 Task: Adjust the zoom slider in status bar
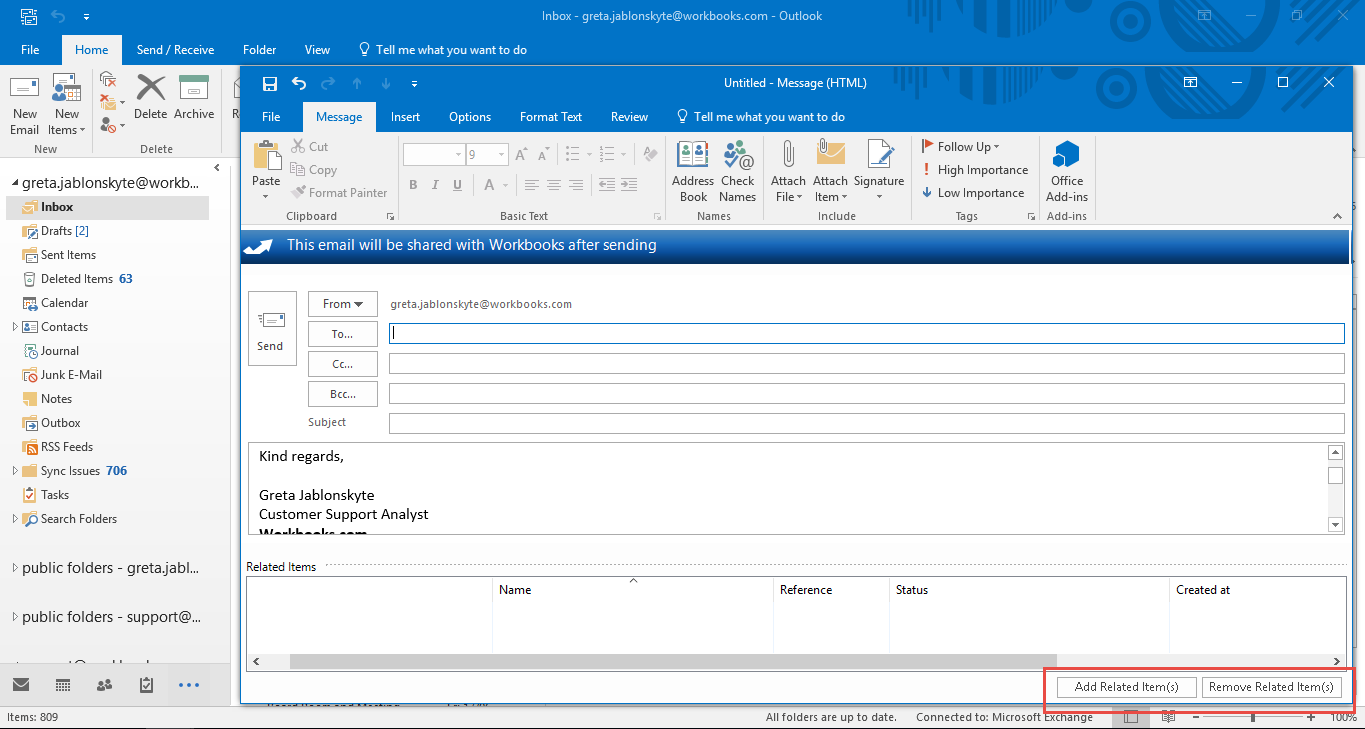1253,717
